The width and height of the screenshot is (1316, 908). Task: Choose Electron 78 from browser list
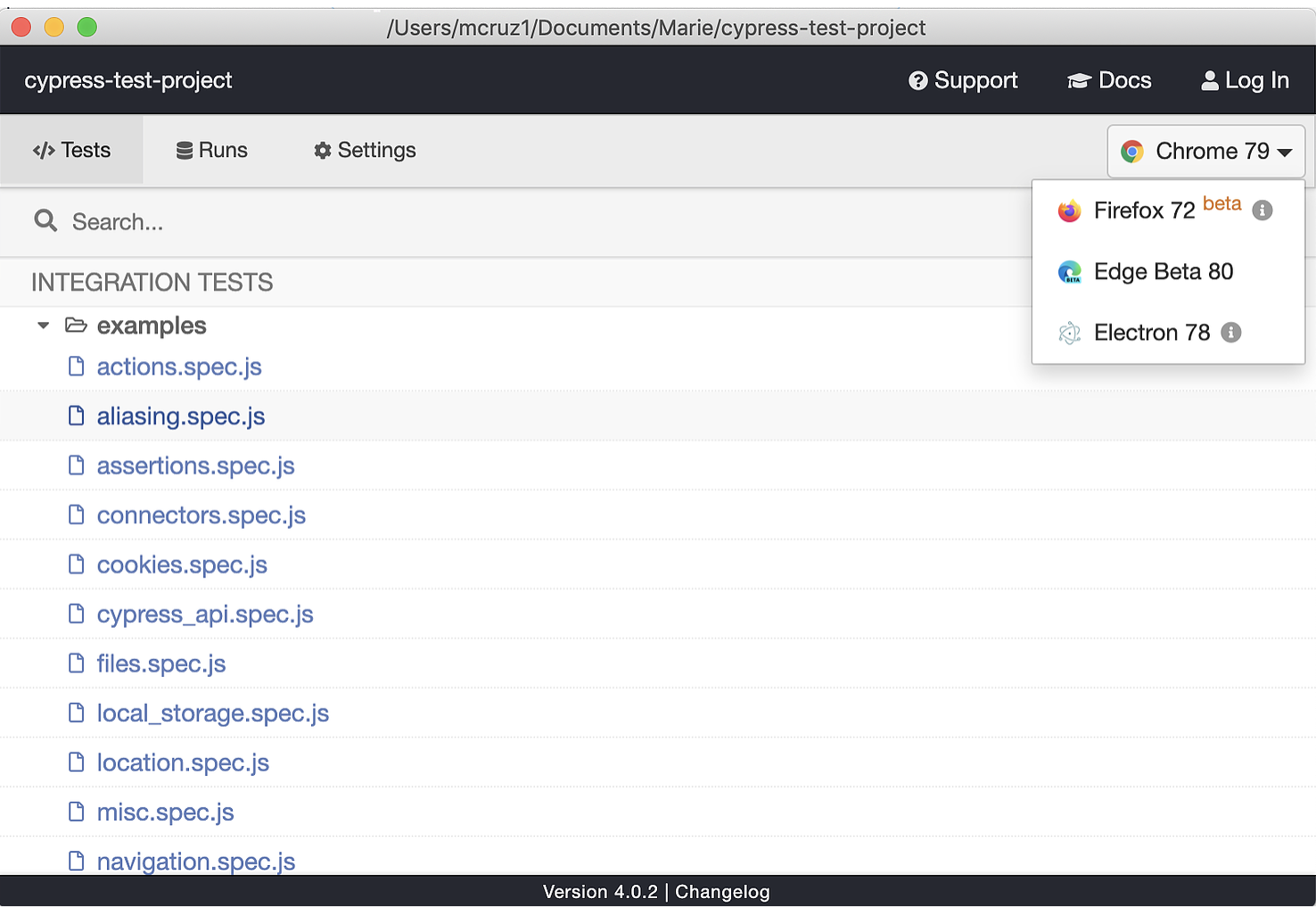click(x=1168, y=333)
